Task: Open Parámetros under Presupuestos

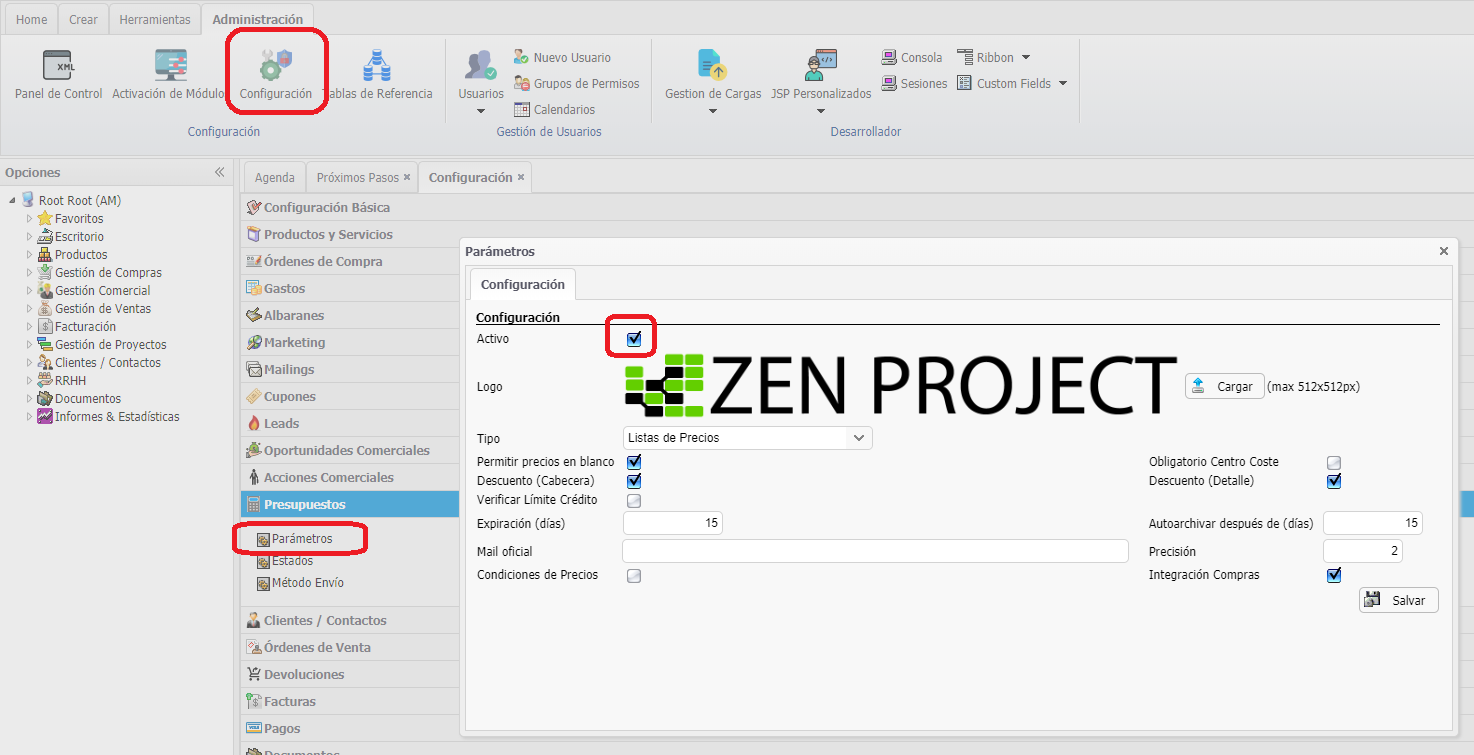Action: pos(301,539)
